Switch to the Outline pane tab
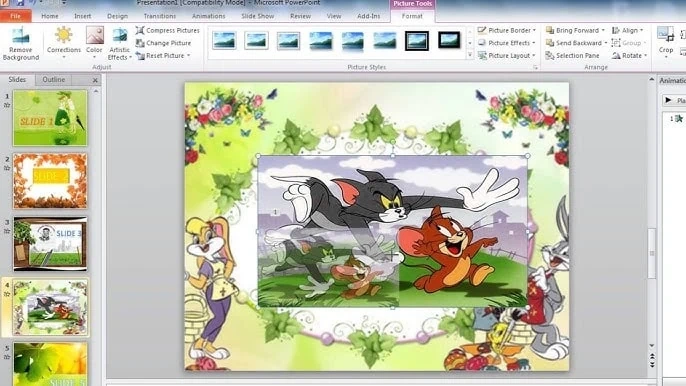This screenshot has height=386, width=686. pyautogui.click(x=54, y=80)
